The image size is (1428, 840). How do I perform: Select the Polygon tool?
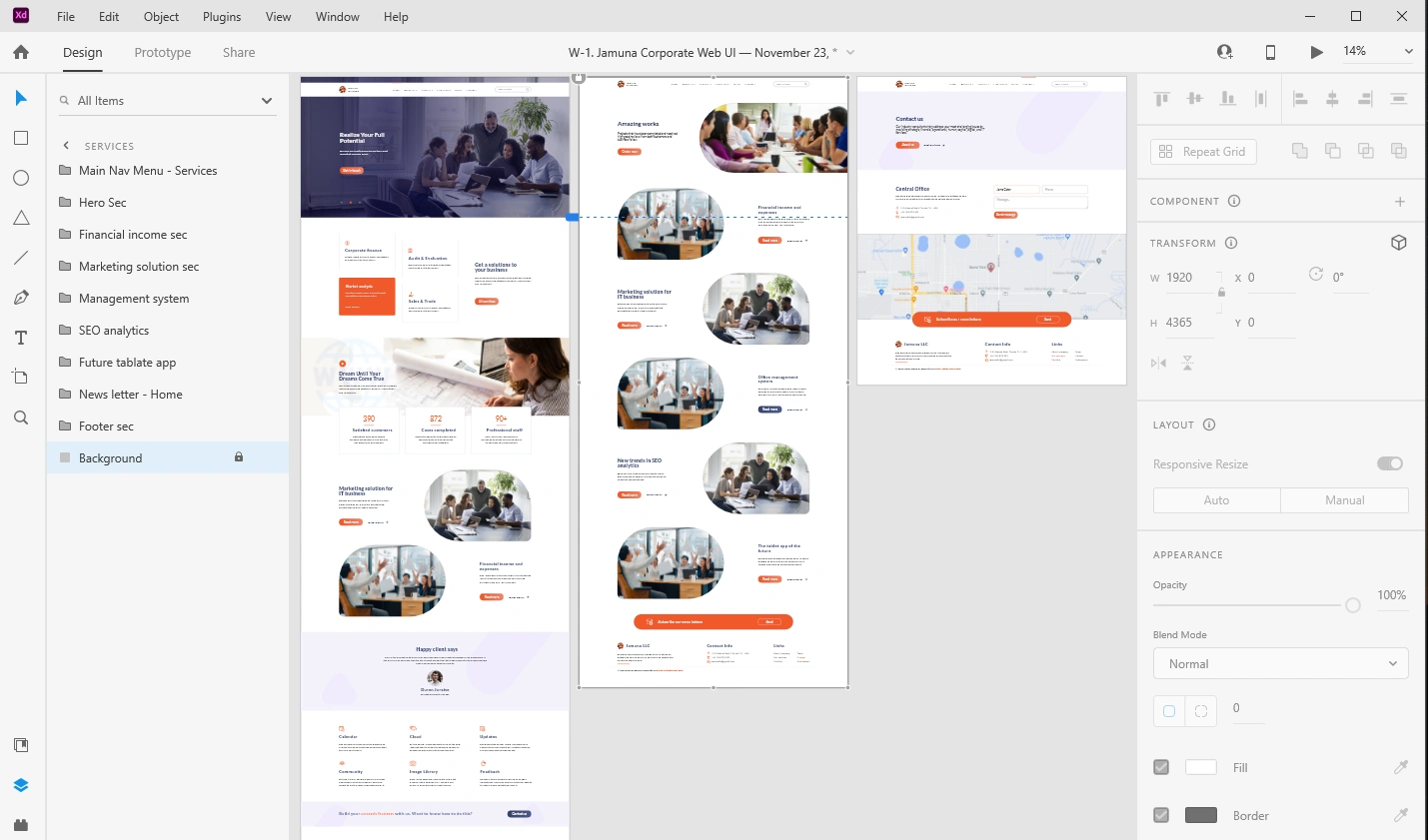click(21, 218)
